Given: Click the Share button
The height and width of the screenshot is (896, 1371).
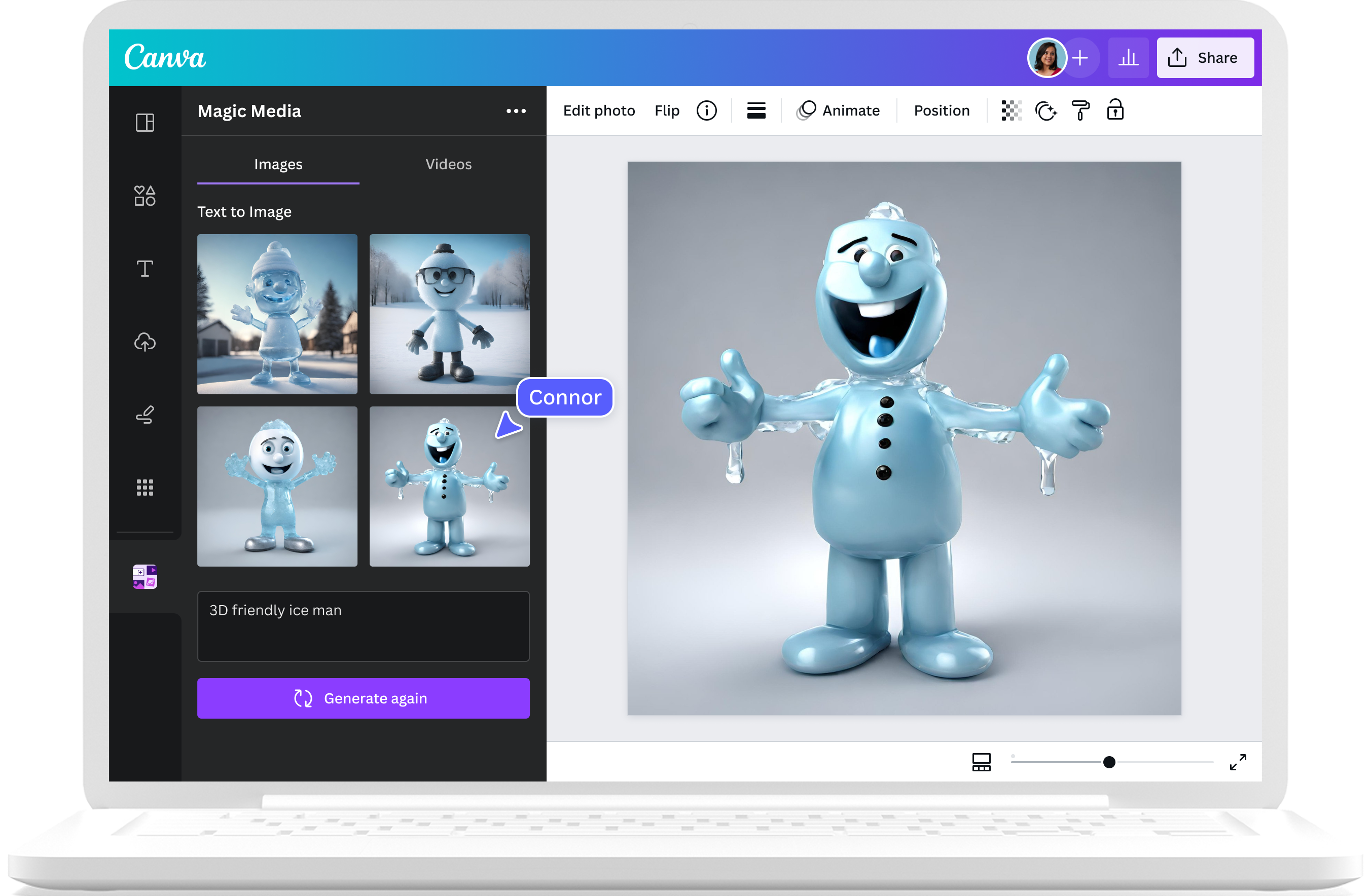Looking at the screenshot, I should tap(1205, 58).
